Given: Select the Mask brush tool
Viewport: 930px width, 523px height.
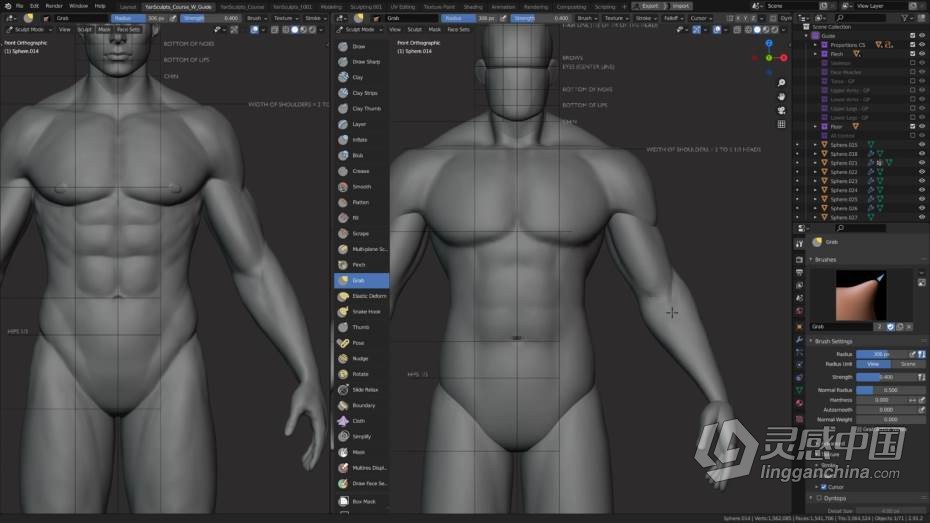Looking at the screenshot, I should coord(361,452).
